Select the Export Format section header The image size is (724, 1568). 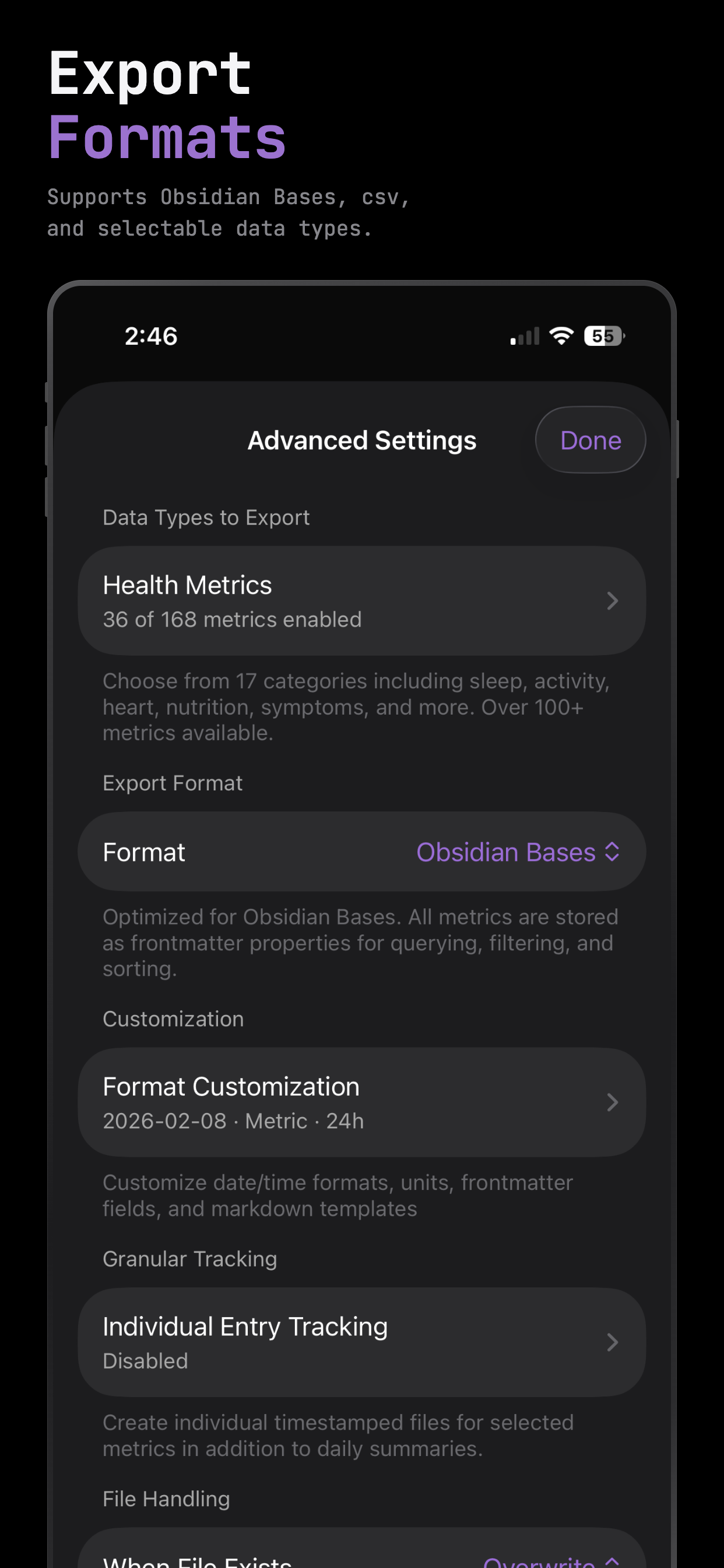172,783
